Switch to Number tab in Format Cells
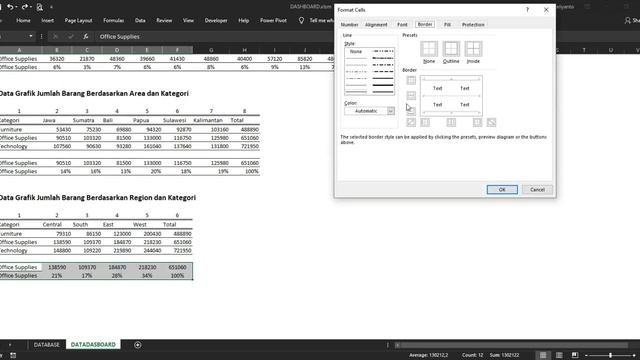Screen dimensions: 640x360 click(349, 24)
